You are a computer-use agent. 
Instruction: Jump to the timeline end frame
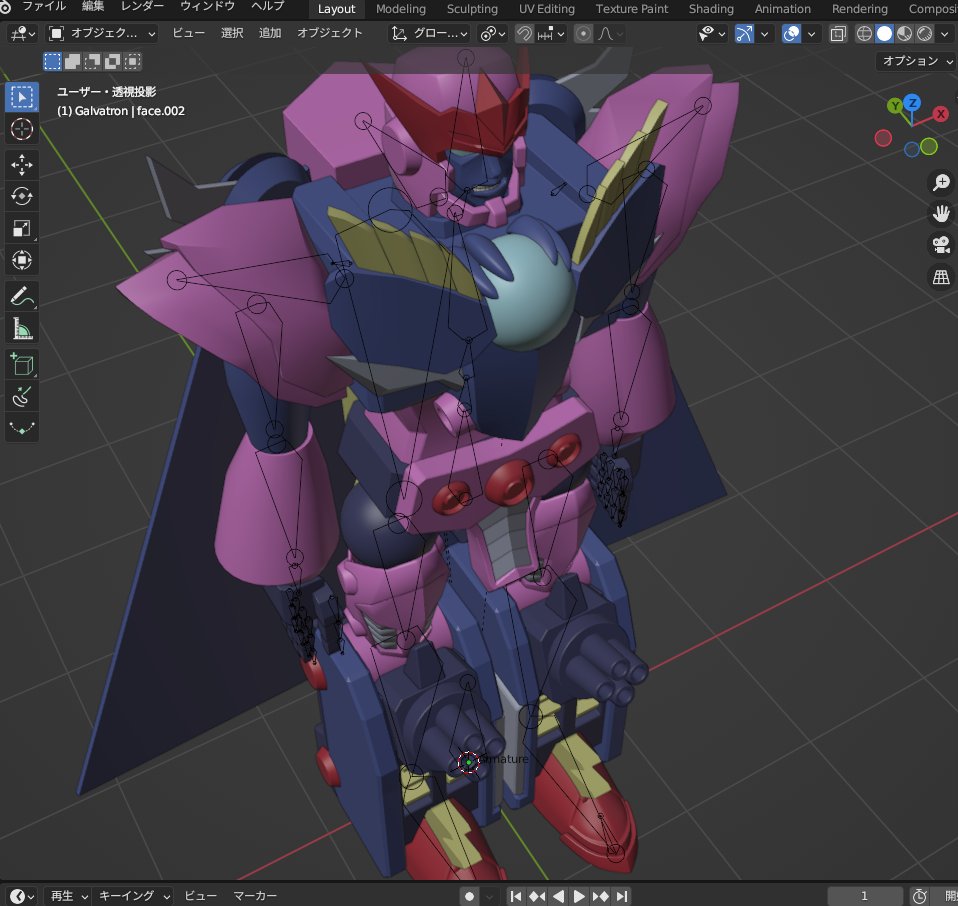tap(621, 896)
